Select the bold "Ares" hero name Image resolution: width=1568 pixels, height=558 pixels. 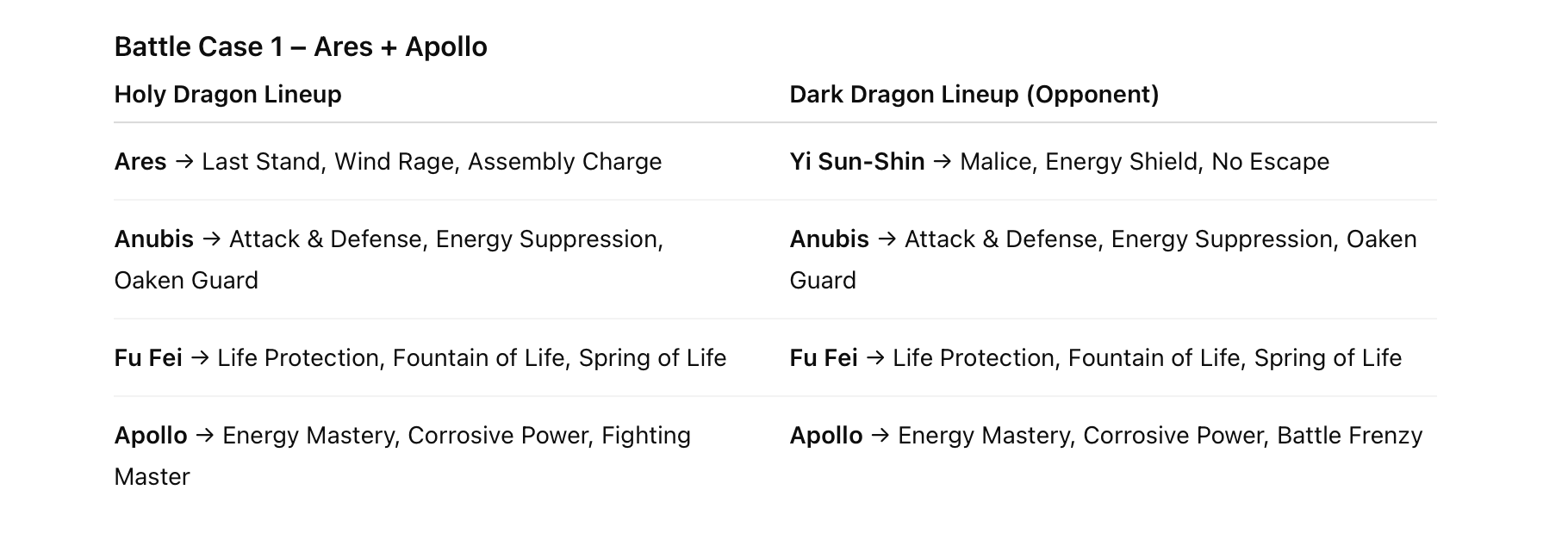tap(140, 161)
